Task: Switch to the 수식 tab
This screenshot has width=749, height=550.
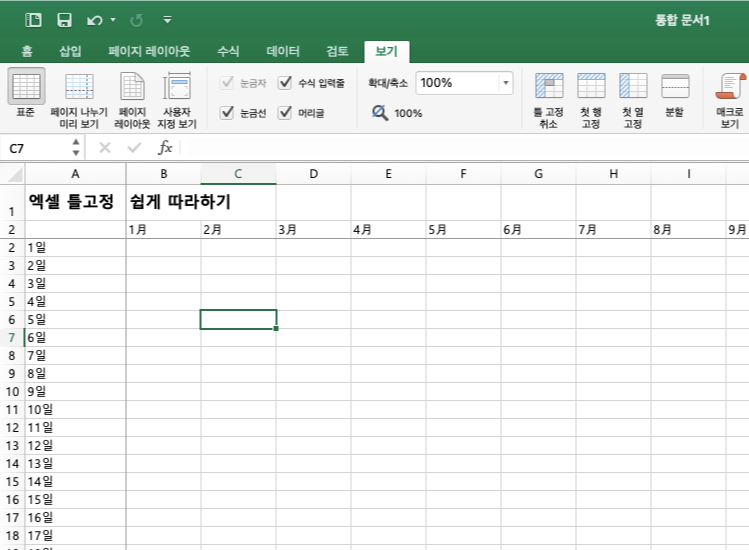Action: [x=228, y=51]
